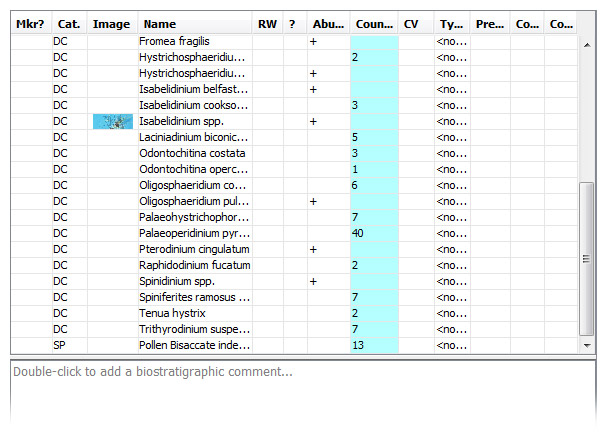Screen dimensions: 608x438
Task: Click count 2 for Raphidodinium fucatum
Action: coord(374,265)
